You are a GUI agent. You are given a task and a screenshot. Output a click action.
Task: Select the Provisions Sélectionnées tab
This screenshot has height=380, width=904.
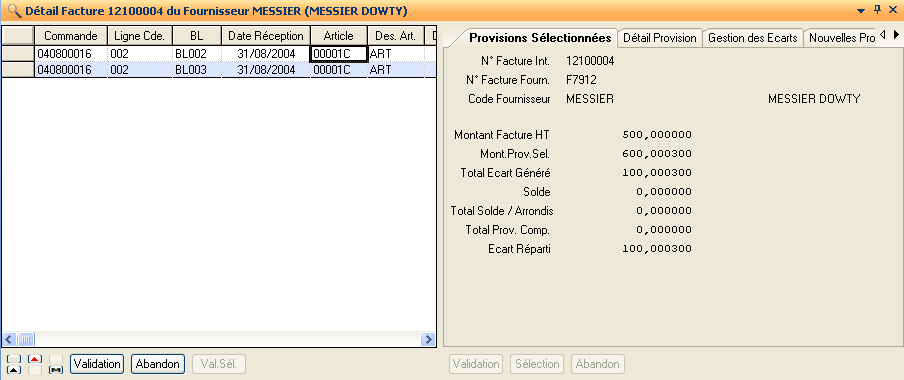pos(540,38)
